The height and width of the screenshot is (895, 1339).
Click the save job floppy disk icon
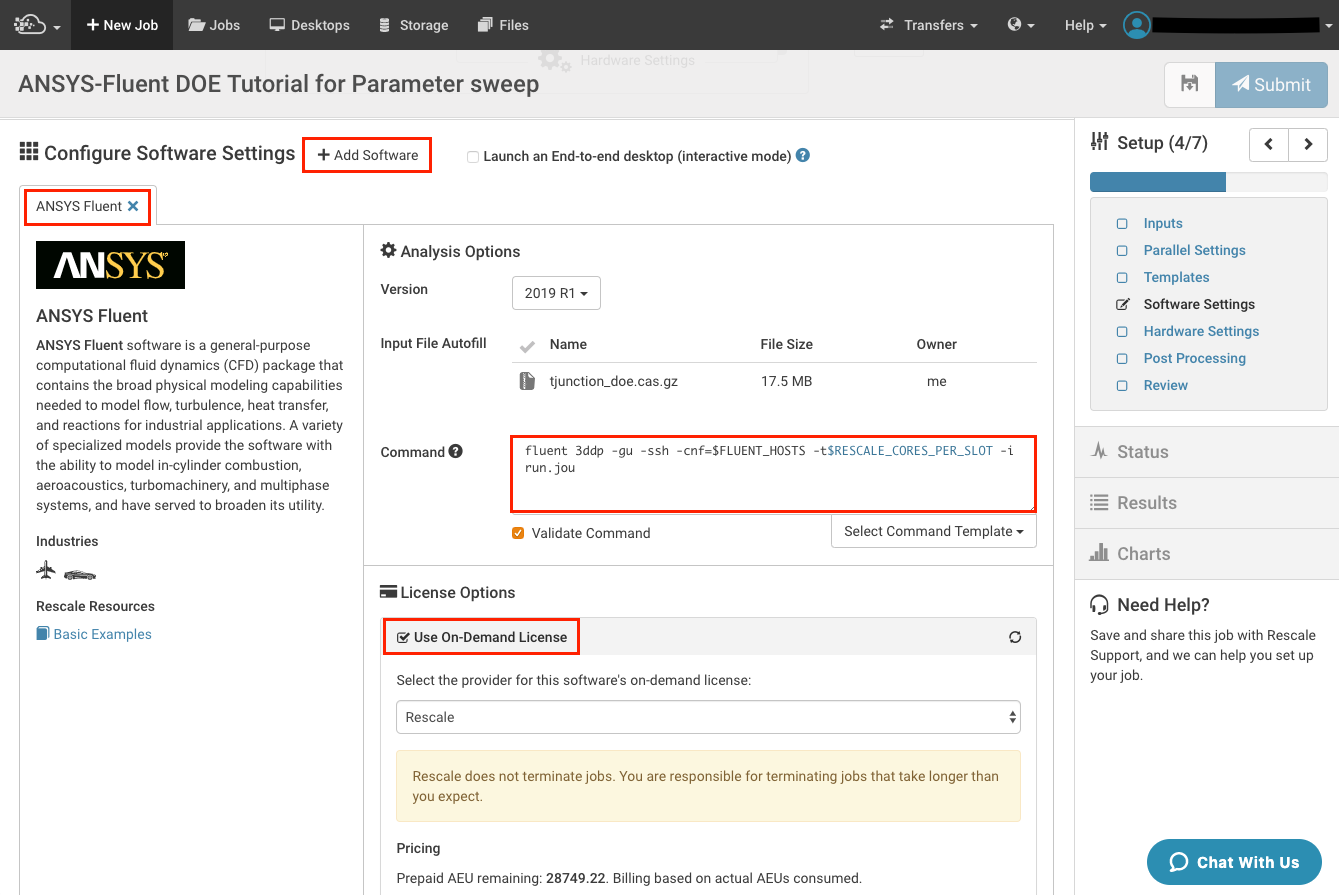tap(1189, 85)
